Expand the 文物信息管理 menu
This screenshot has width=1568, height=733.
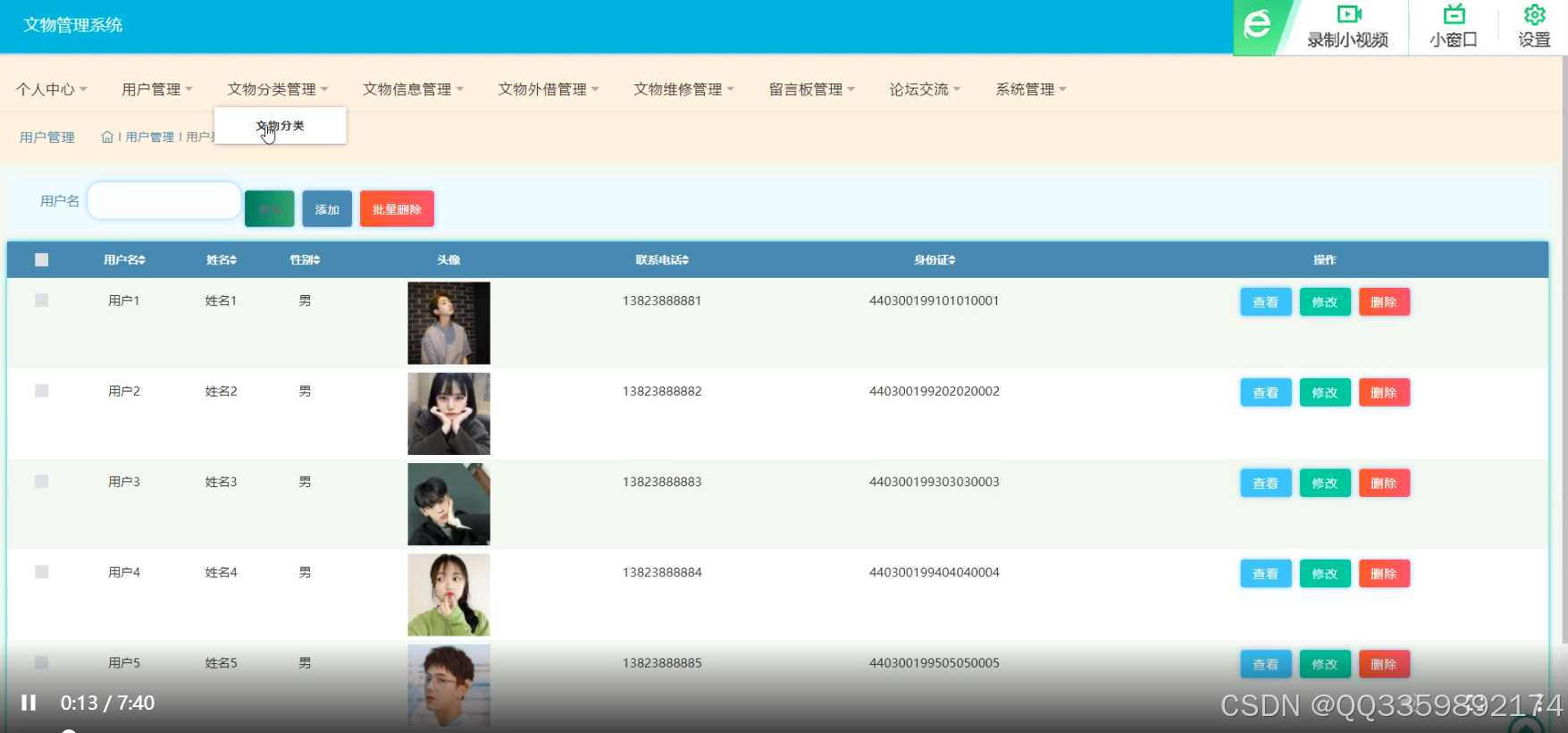413,89
